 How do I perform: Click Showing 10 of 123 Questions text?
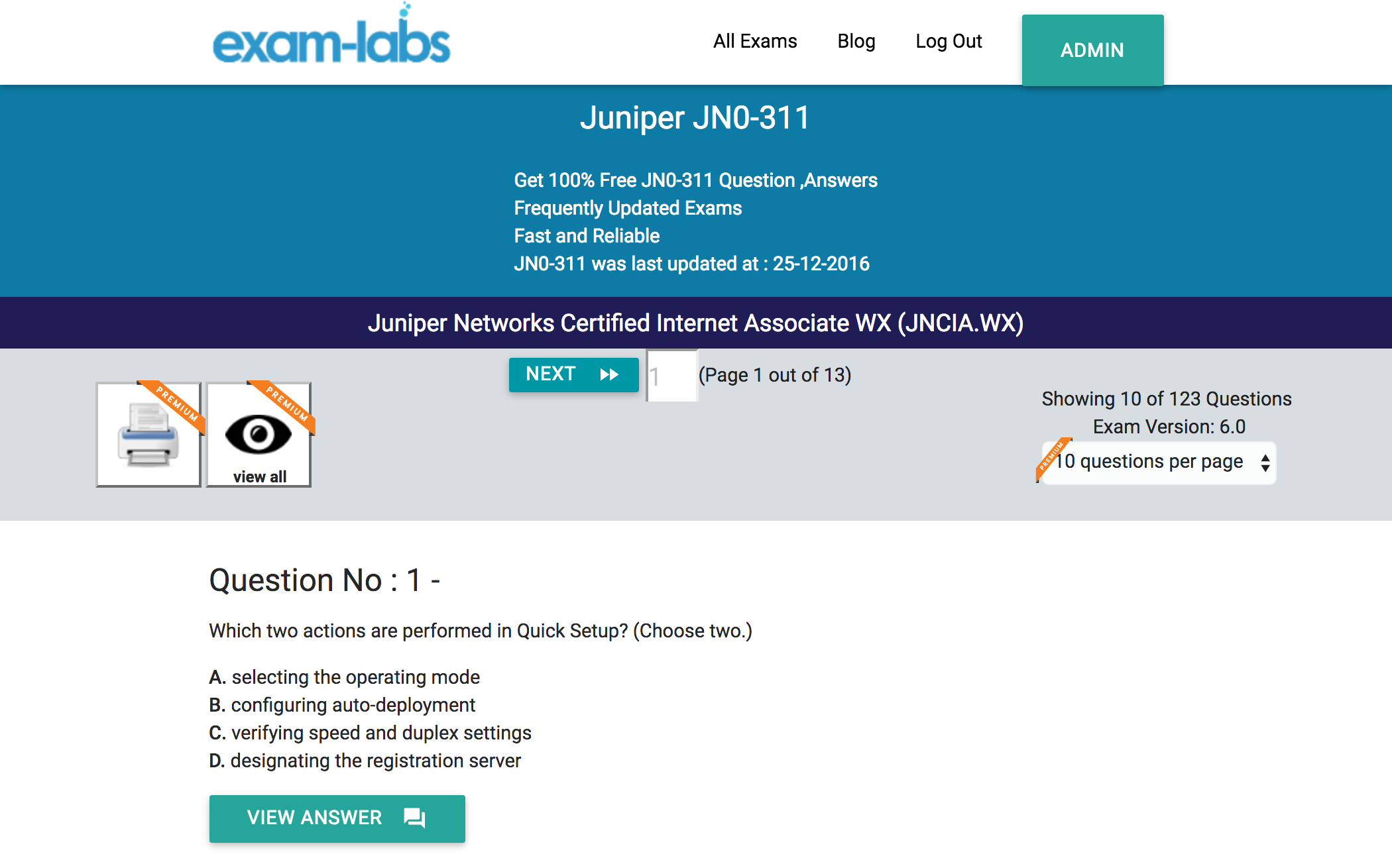(1167, 399)
